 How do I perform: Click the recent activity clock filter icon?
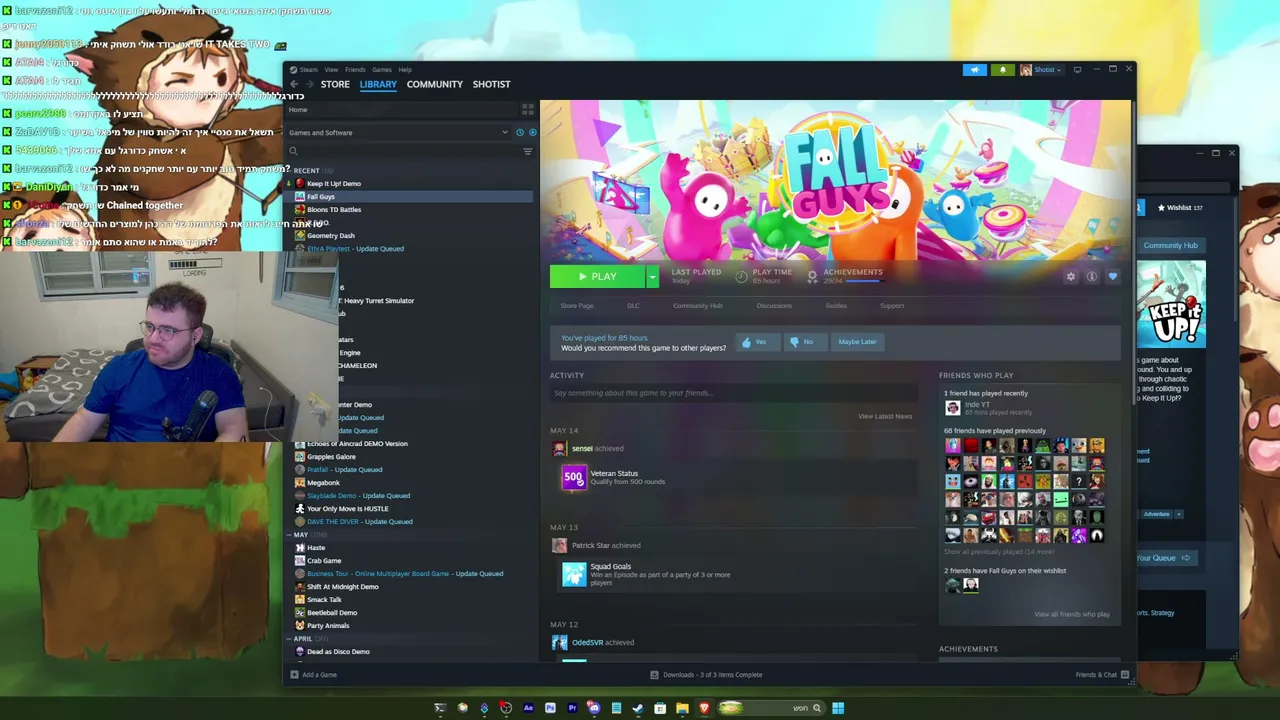tap(520, 132)
